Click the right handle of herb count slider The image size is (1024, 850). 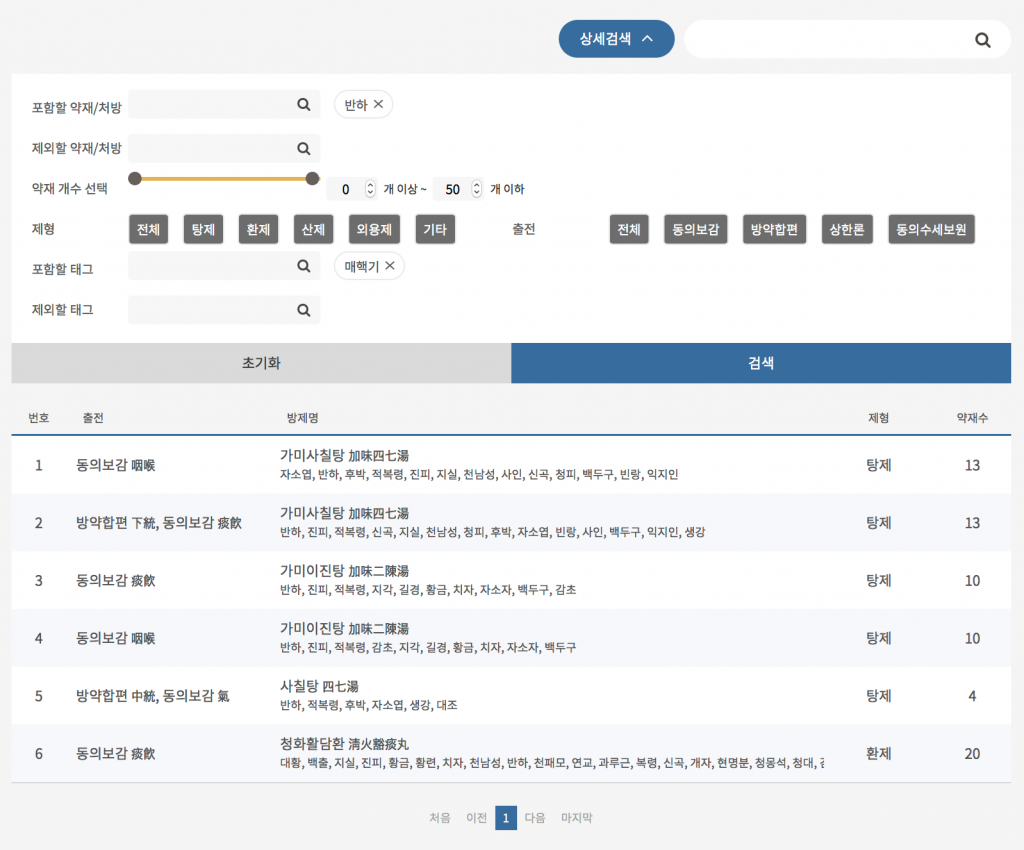pyautogui.click(x=312, y=179)
